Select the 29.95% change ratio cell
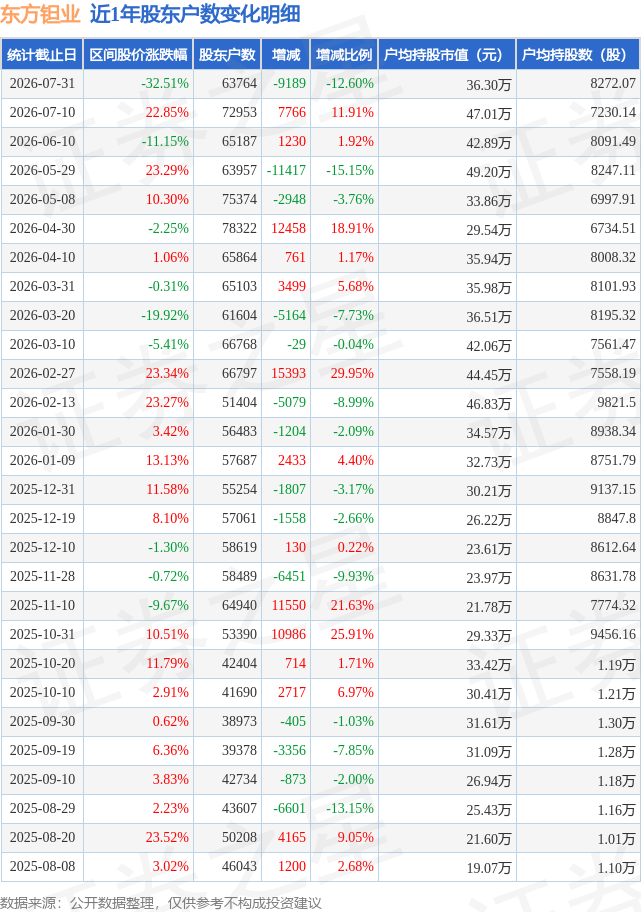 [x=352, y=373]
